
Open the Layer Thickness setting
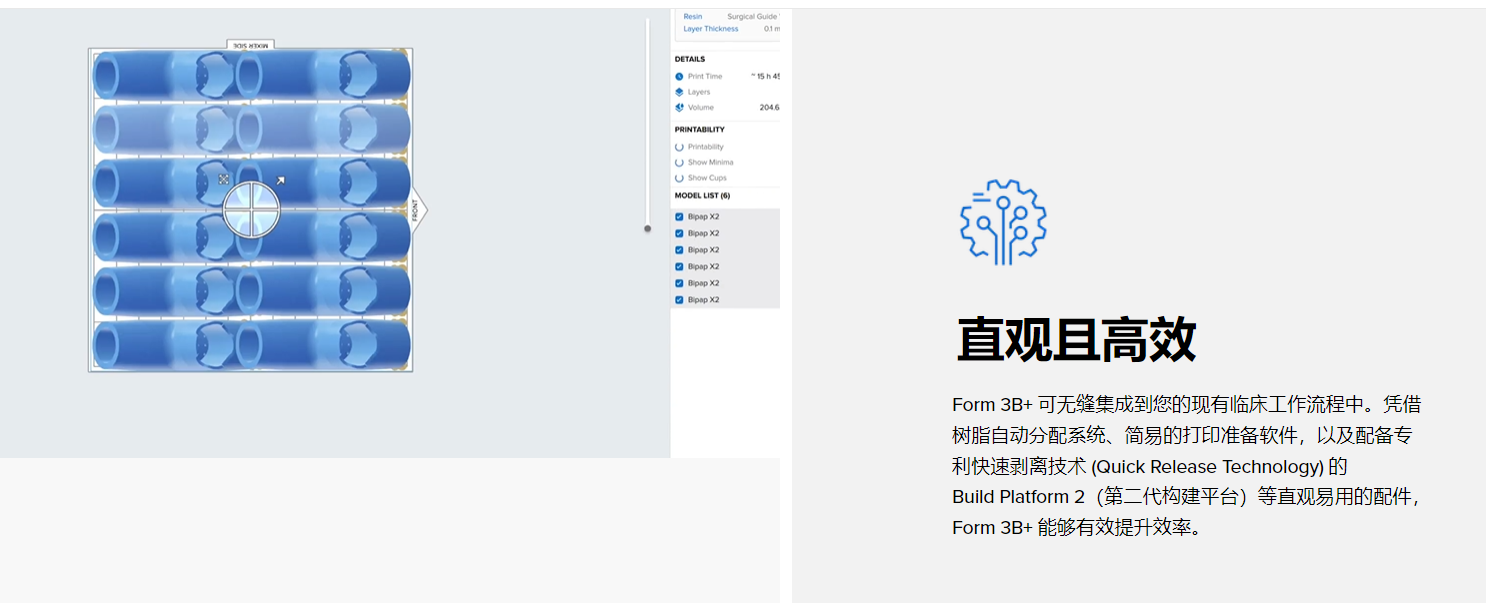click(711, 29)
